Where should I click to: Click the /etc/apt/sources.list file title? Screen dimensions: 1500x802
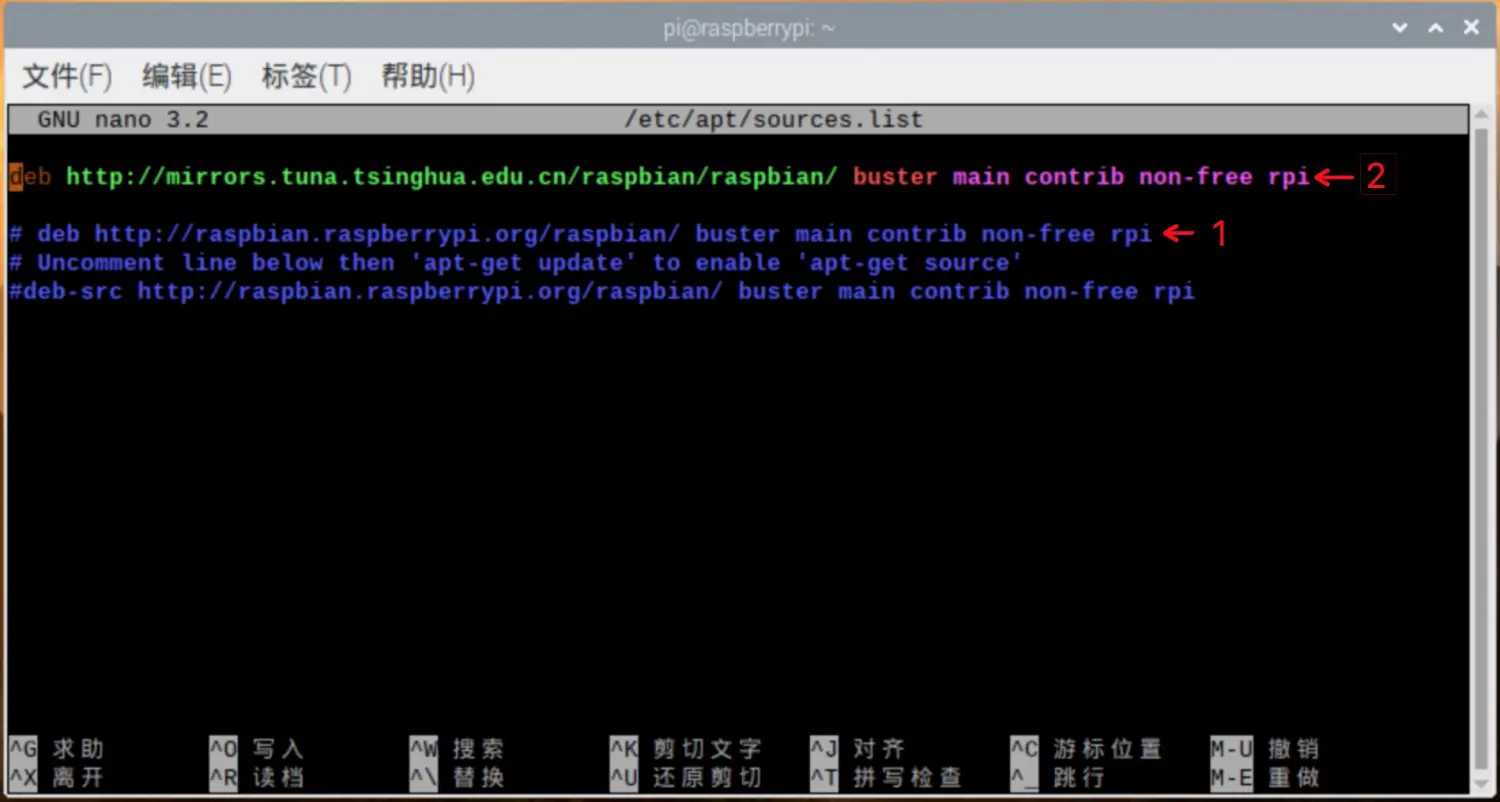[773, 120]
